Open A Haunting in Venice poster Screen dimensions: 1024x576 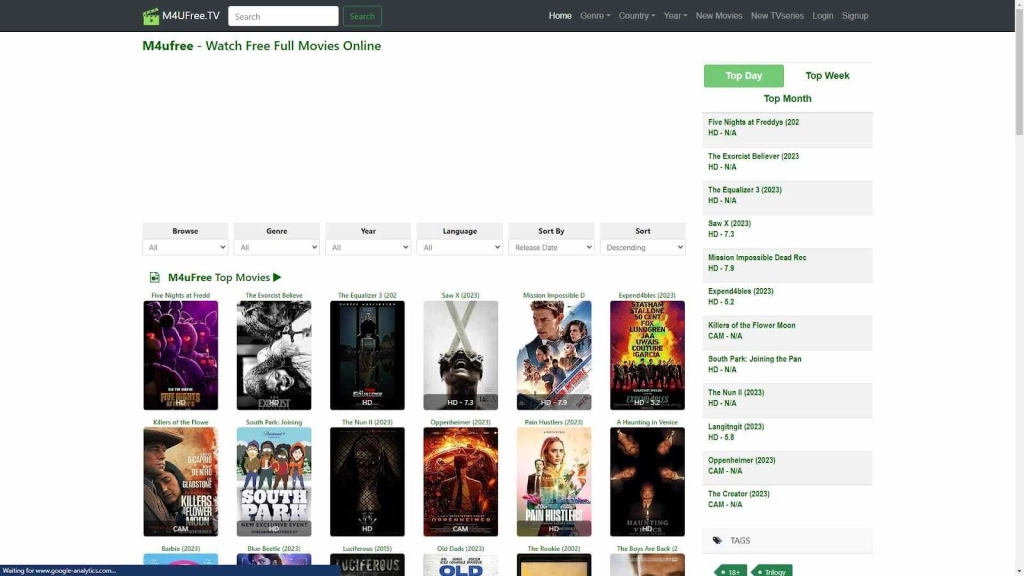(x=647, y=482)
